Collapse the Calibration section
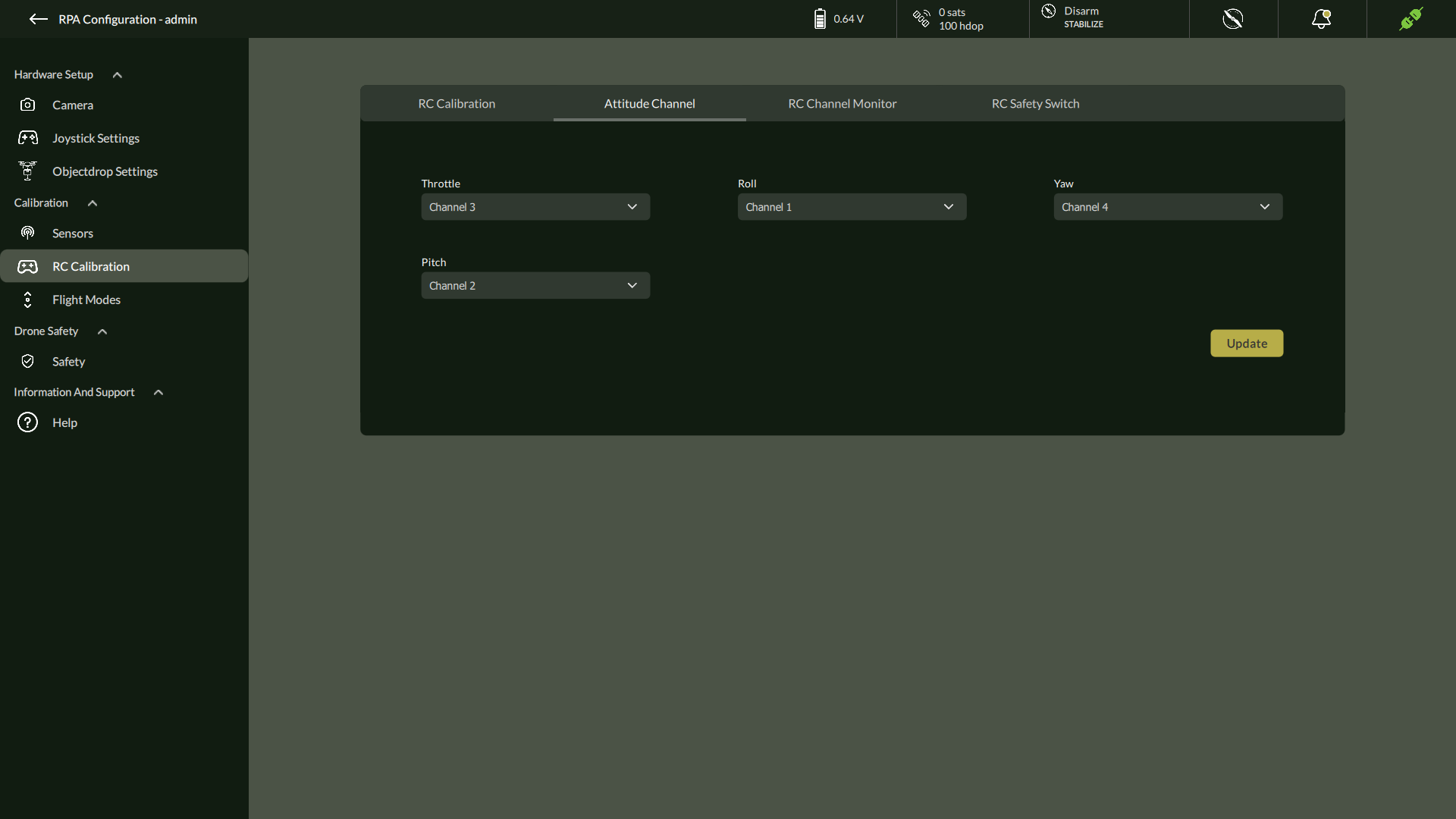1456x819 pixels. [x=93, y=203]
